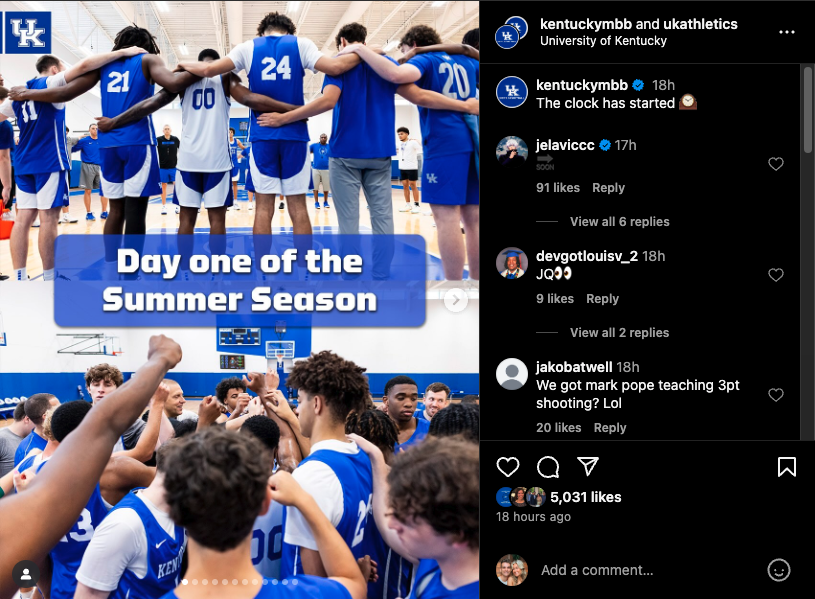This screenshot has width=815, height=599.
Task: Open the comment speech bubble icon
Action: click(x=548, y=466)
